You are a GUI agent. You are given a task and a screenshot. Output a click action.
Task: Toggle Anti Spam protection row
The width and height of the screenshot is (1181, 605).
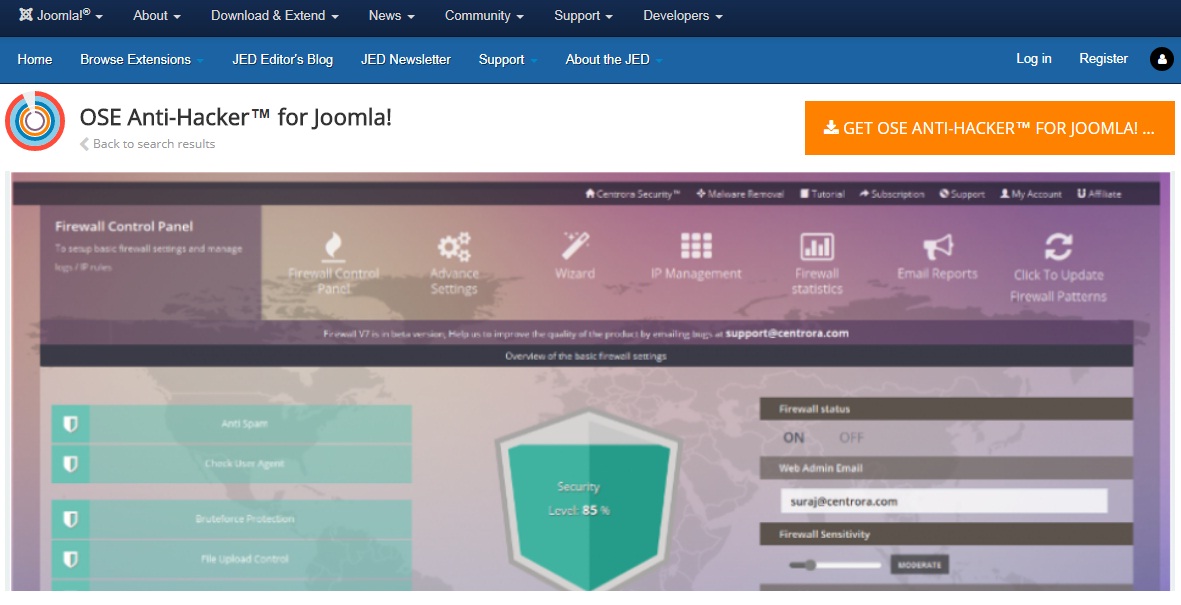(231, 424)
